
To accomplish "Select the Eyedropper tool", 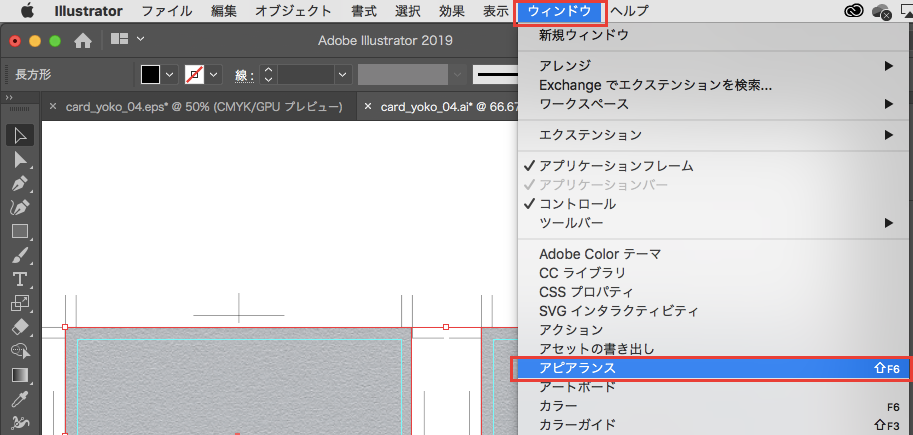I will click(x=19, y=399).
